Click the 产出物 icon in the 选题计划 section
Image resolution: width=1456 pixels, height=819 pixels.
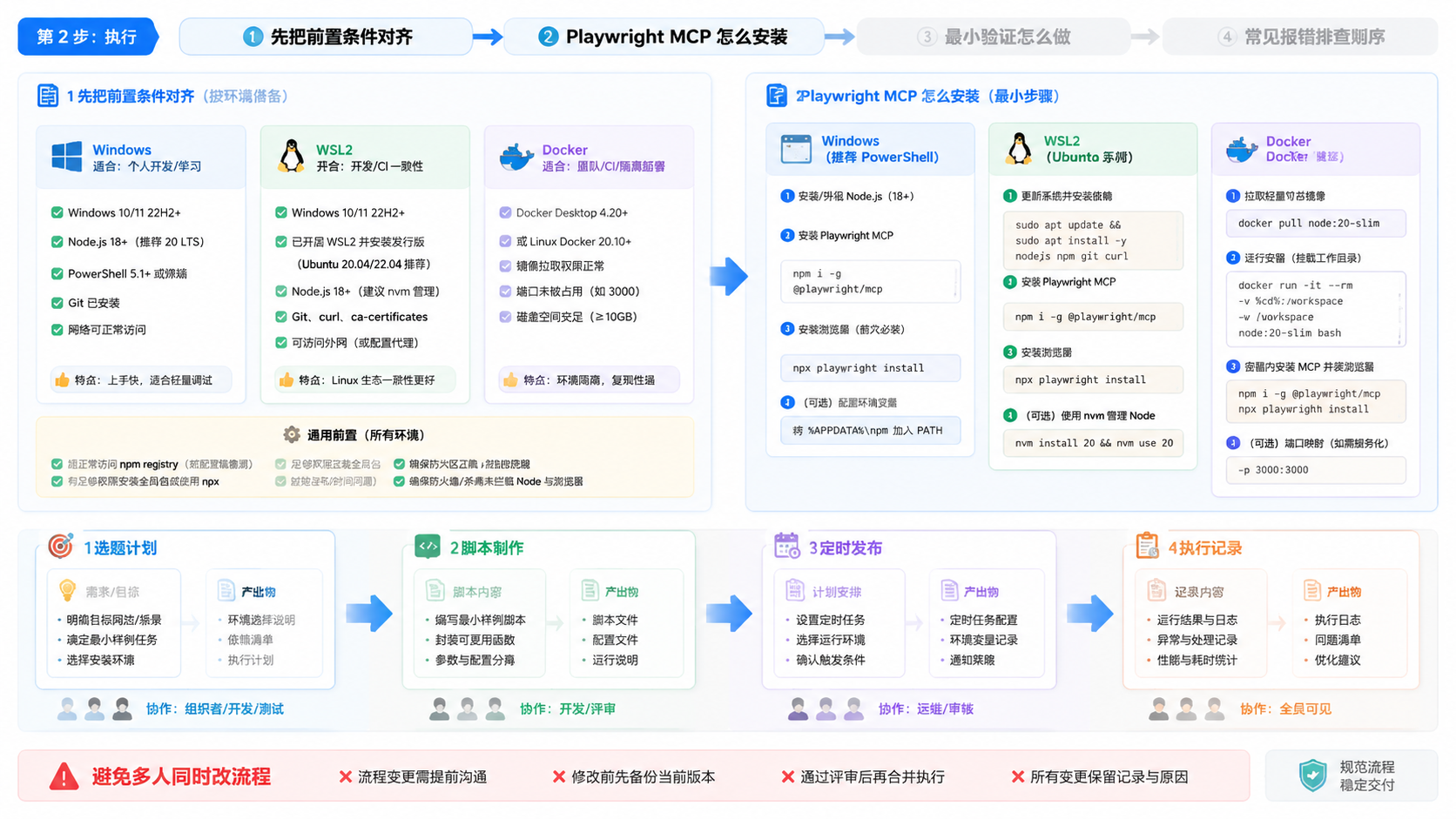point(226,591)
